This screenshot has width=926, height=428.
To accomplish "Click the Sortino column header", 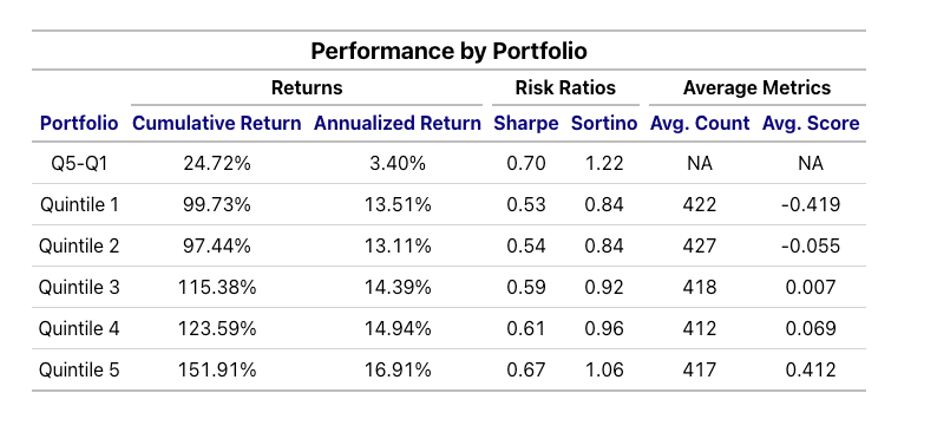I will [604, 124].
